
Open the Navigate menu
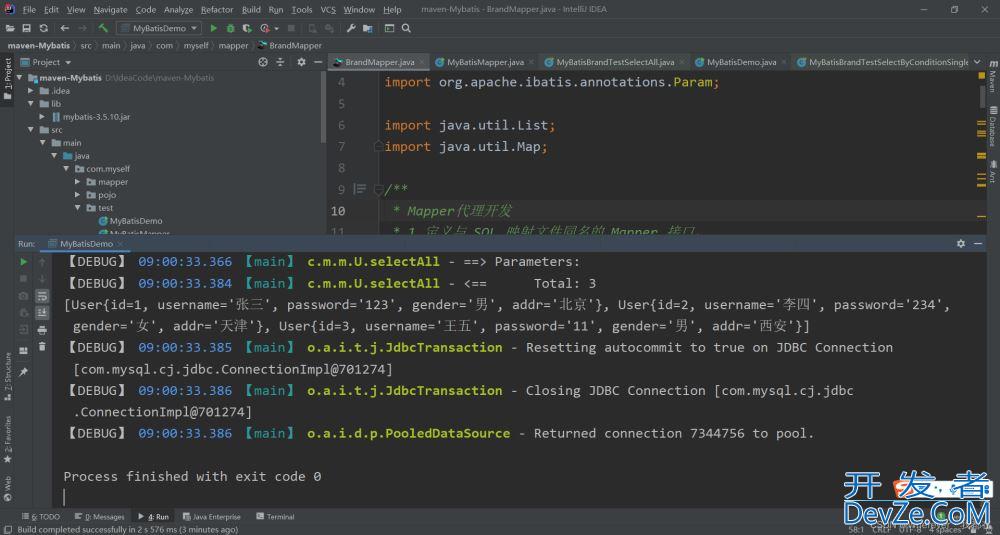point(110,10)
